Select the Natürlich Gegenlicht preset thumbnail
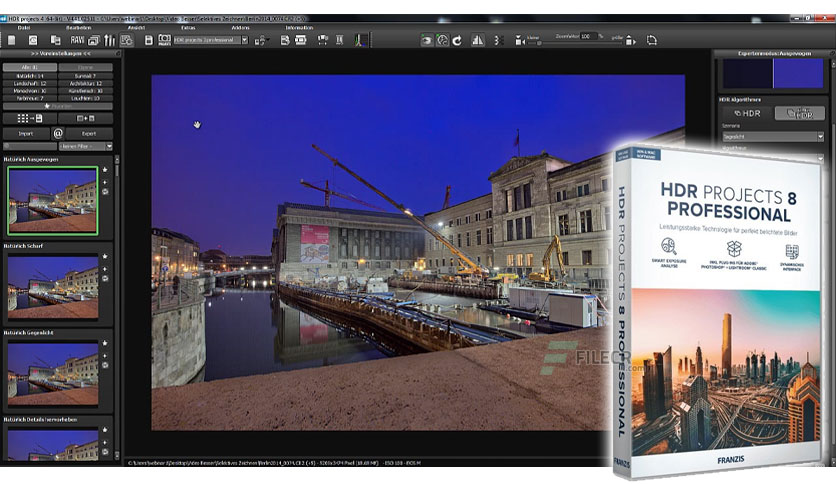836x484 pixels. pyautogui.click(x=52, y=374)
